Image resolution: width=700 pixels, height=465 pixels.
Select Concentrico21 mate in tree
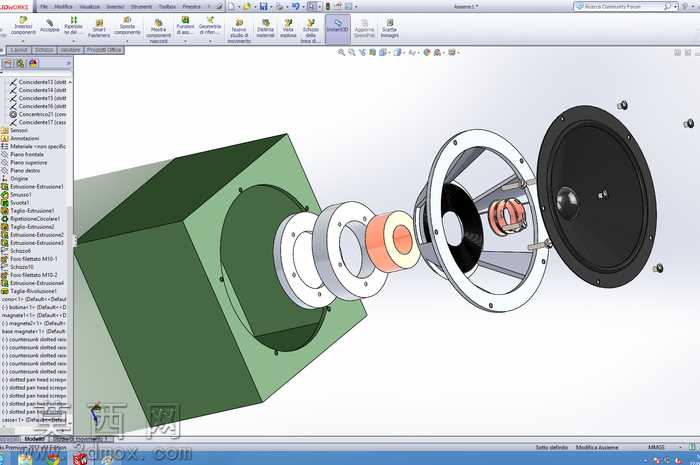coord(38,114)
